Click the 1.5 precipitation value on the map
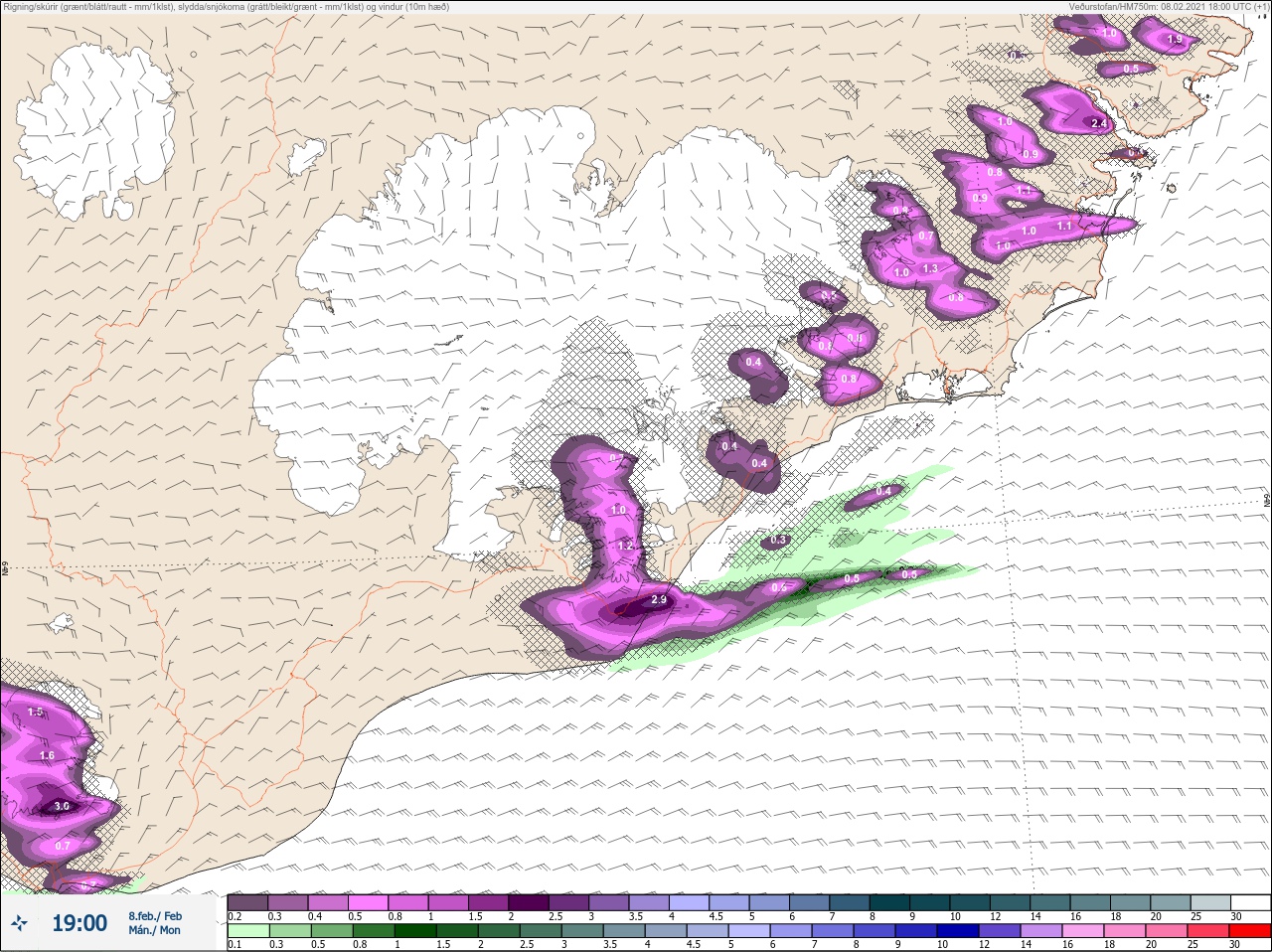This screenshot has width=1272, height=952. click(x=36, y=712)
